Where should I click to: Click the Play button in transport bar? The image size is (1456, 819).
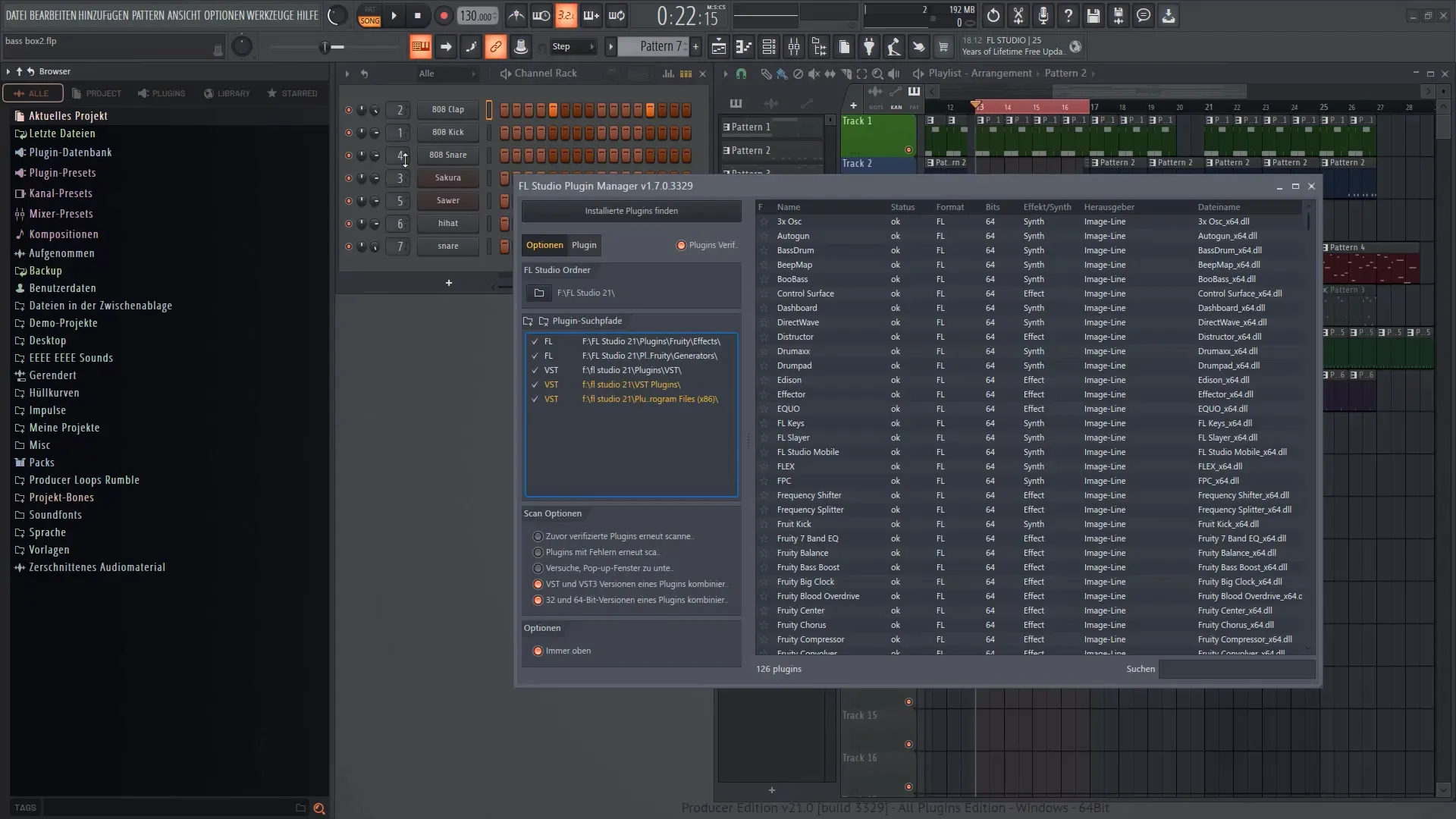coord(393,15)
